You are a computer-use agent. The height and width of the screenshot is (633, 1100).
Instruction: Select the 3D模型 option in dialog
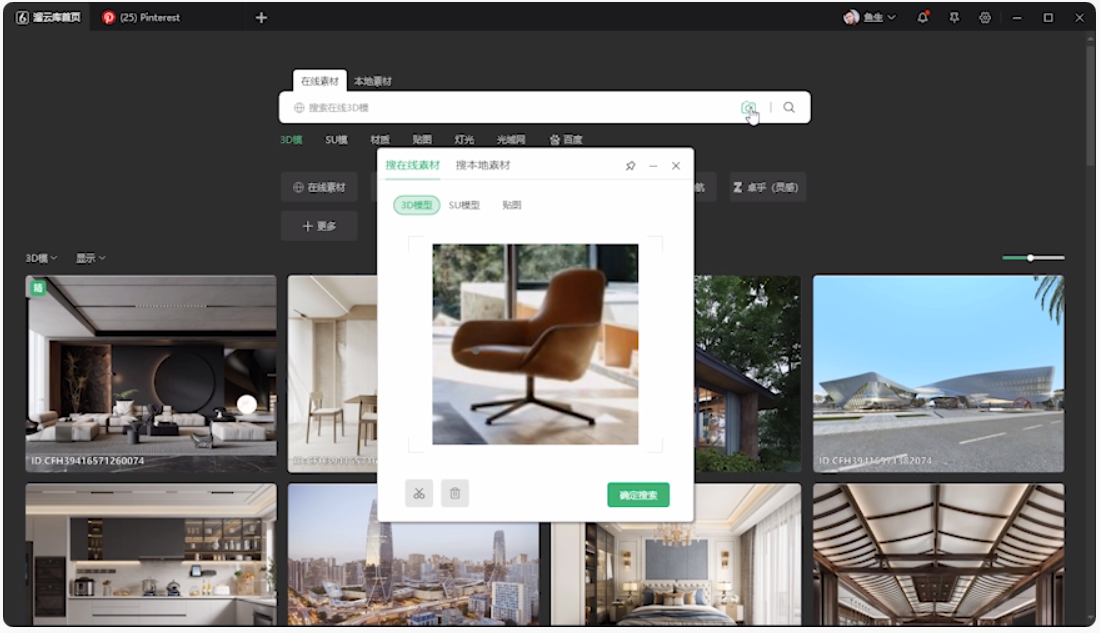[x=417, y=205]
